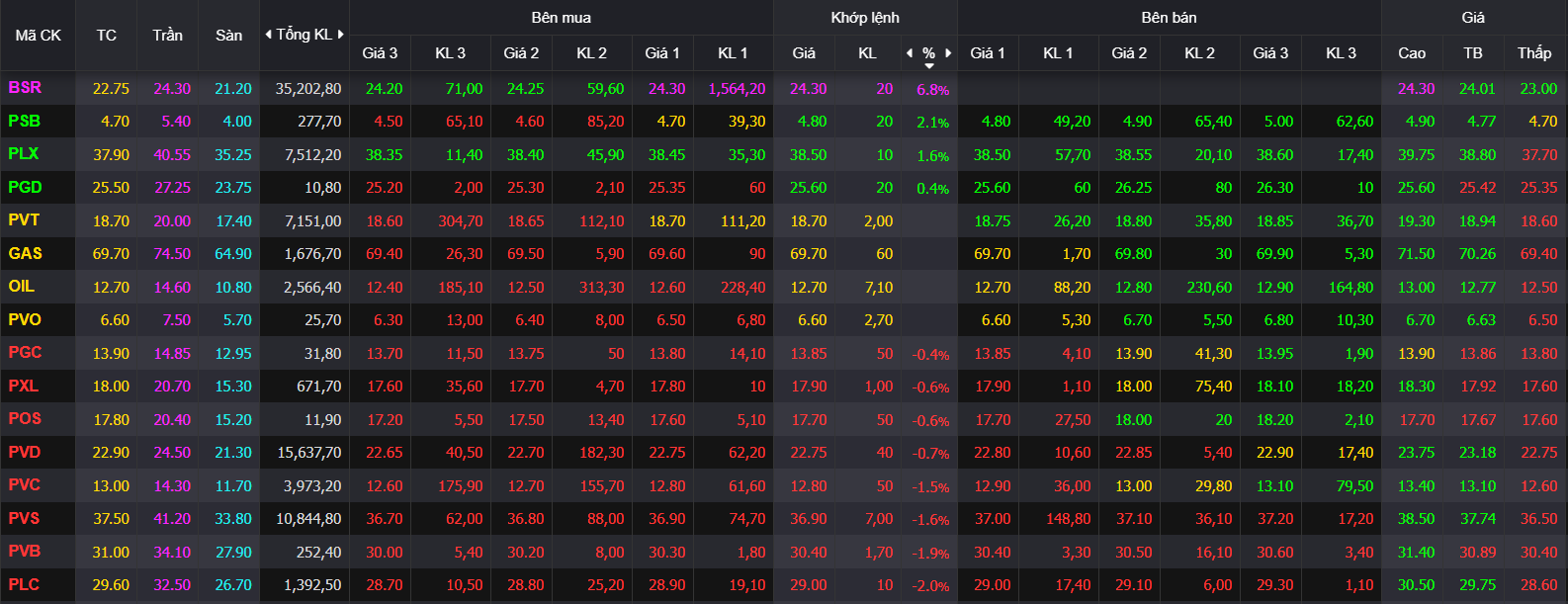The height and width of the screenshot is (604, 1568).
Task: Click the left arrow before the % header
Action: (x=910, y=53)
